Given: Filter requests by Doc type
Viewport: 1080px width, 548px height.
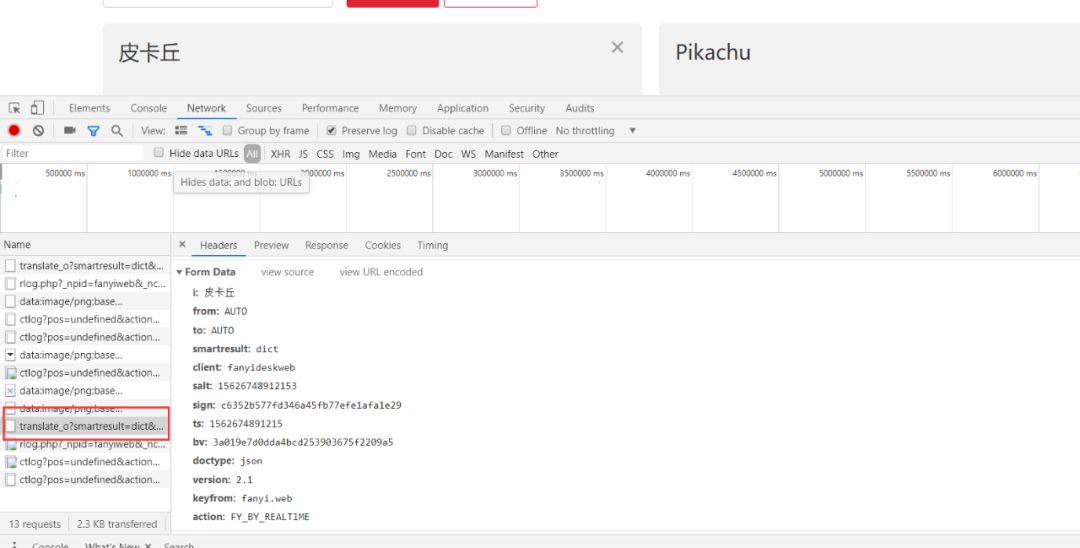Looking at the screenshot, I should tap(444, 154).
